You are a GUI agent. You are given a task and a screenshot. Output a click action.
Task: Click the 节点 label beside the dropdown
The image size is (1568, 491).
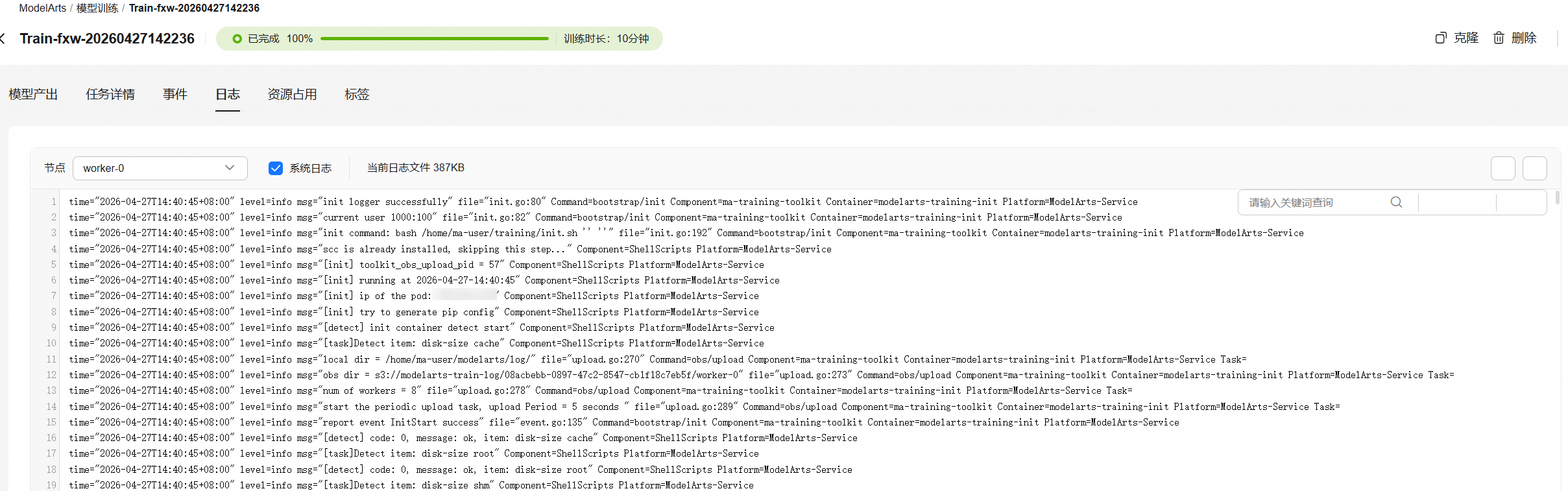click(54, 168)
